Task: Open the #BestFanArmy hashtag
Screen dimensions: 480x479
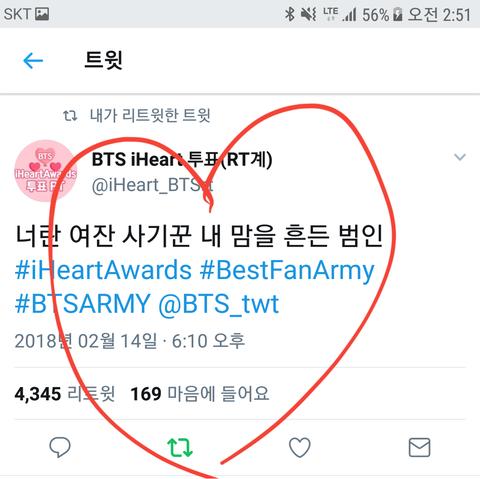Action: [x=287, y=270]
